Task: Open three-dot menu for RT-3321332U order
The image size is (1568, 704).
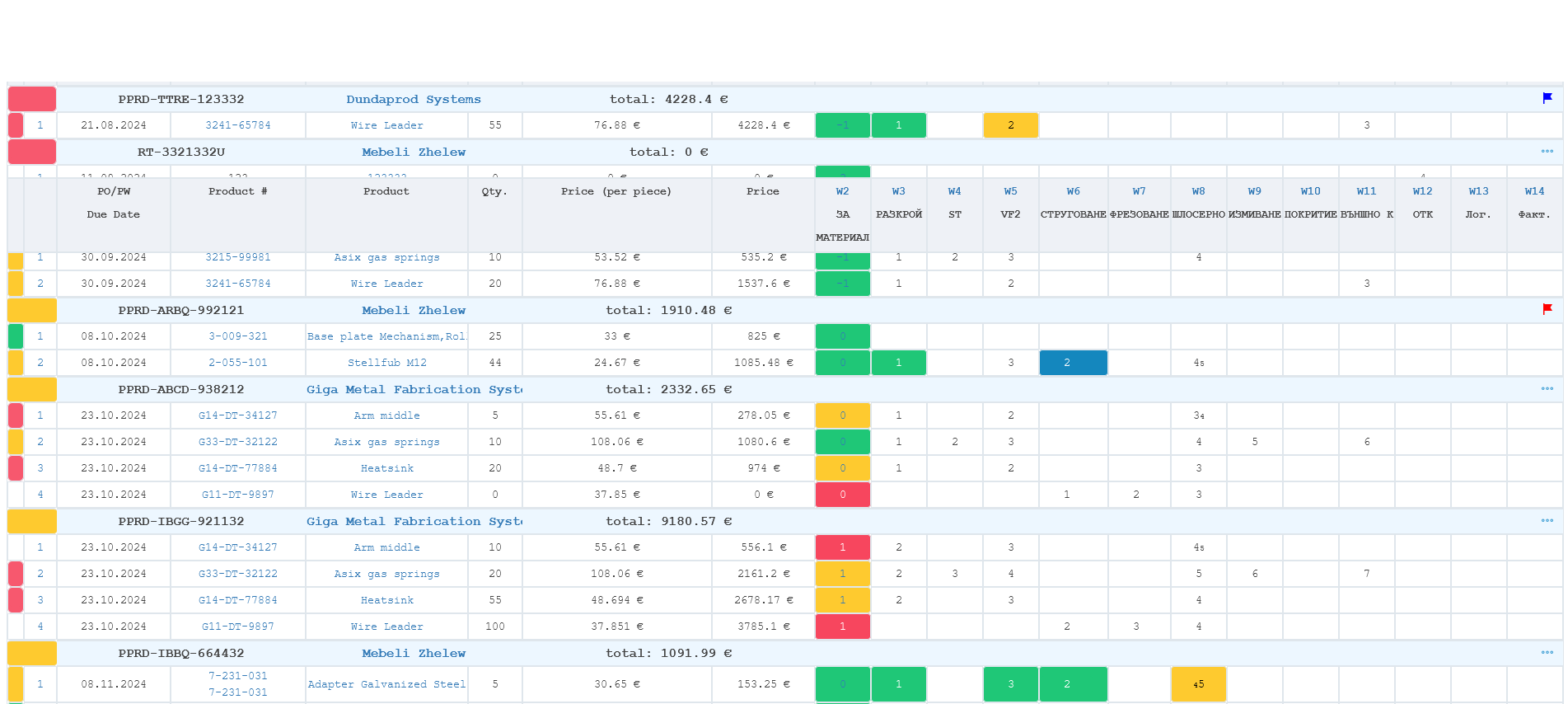Action: tap(1547, 151)
